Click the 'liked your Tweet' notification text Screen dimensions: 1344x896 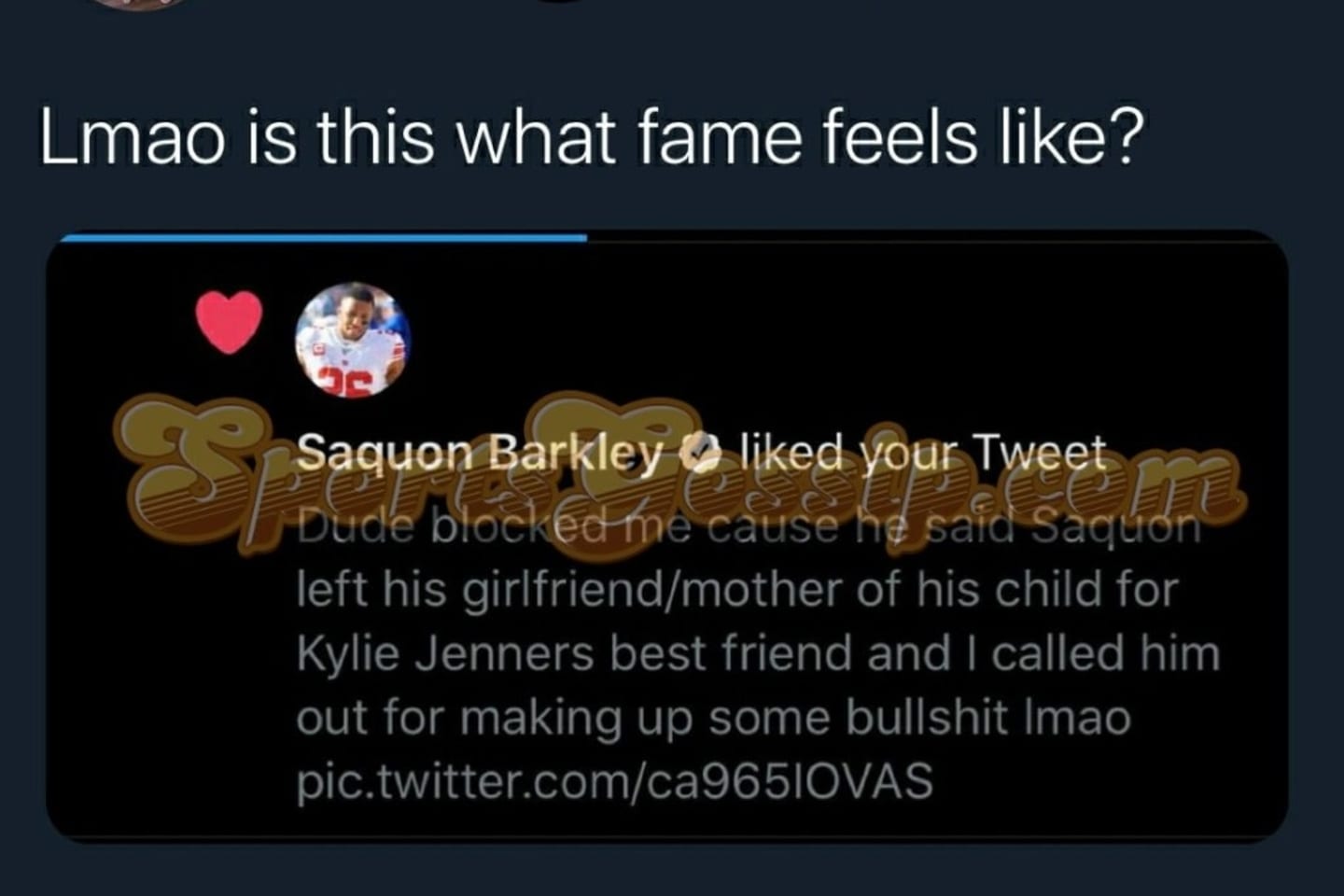[x=922, y=453]
